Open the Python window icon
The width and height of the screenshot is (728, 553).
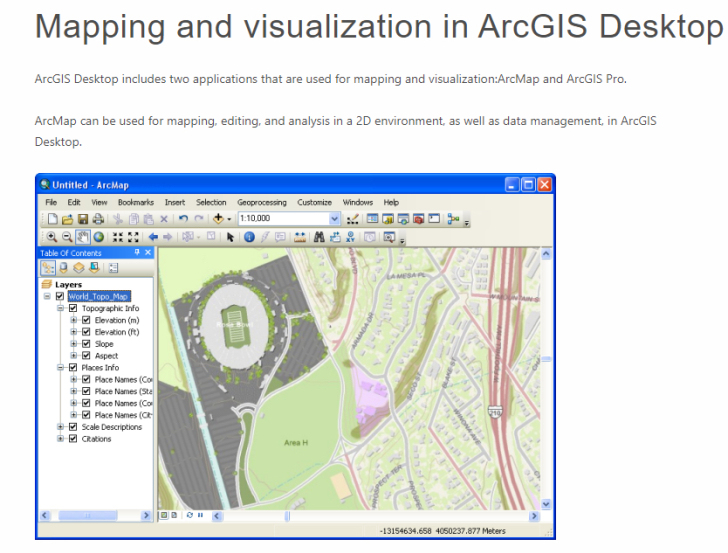(434, 219)
